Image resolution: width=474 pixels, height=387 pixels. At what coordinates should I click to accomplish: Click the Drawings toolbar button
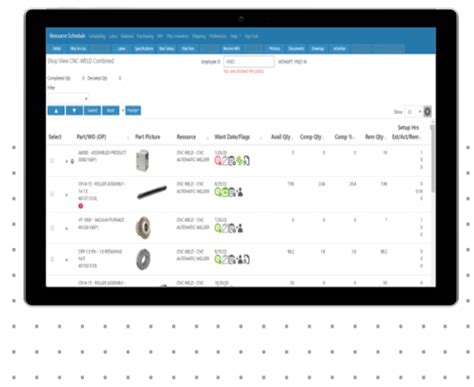pos(318,49)
